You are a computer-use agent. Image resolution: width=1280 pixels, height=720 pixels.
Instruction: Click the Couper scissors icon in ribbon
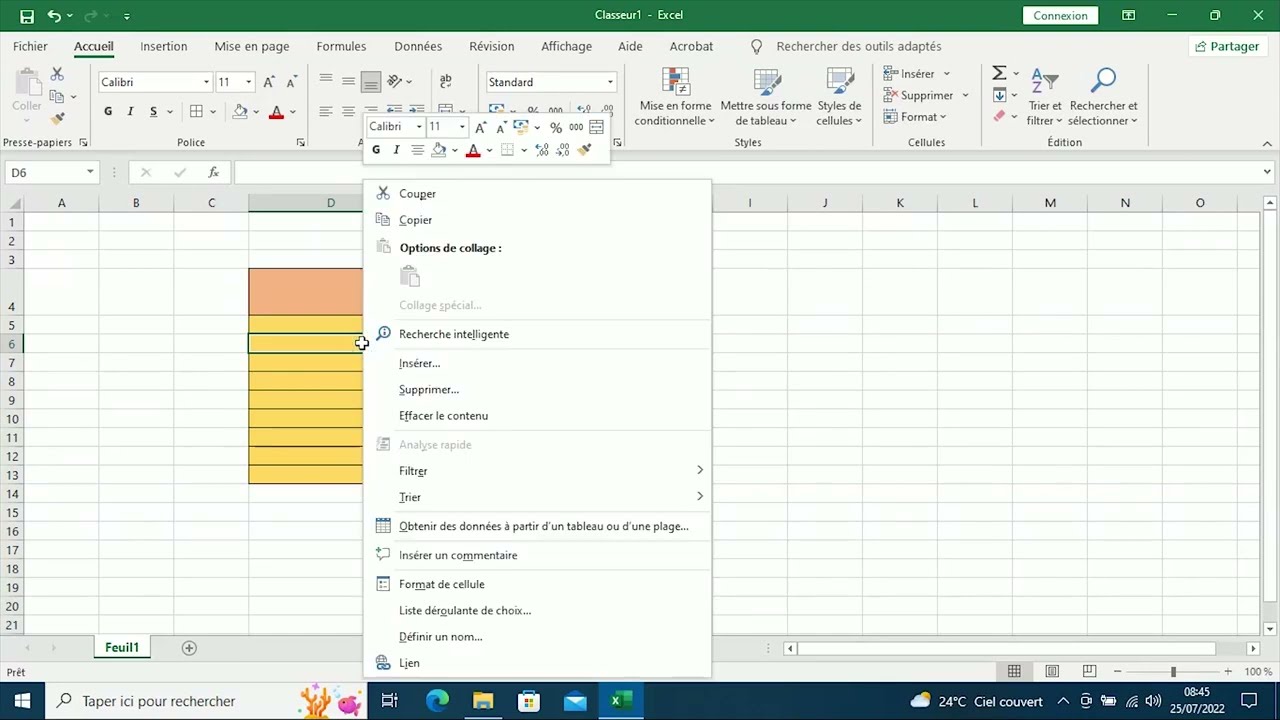pos(57,75)
